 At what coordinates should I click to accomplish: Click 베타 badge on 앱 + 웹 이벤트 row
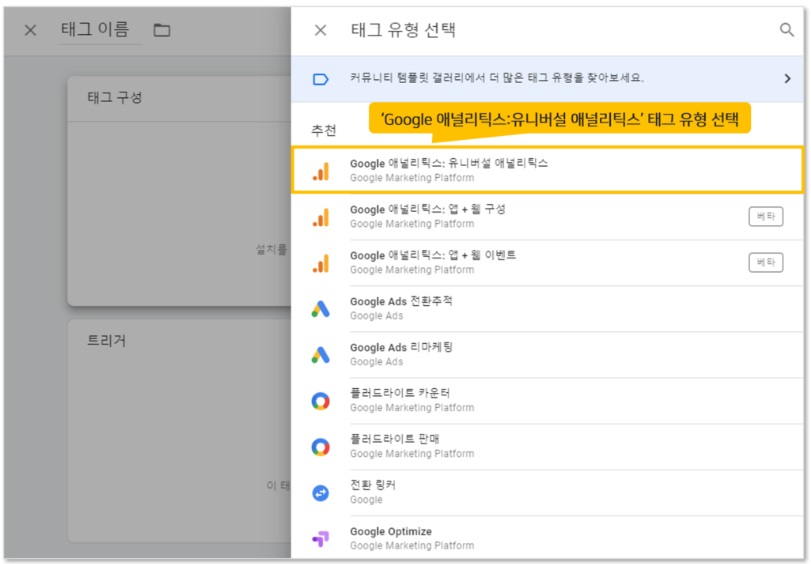765,262
